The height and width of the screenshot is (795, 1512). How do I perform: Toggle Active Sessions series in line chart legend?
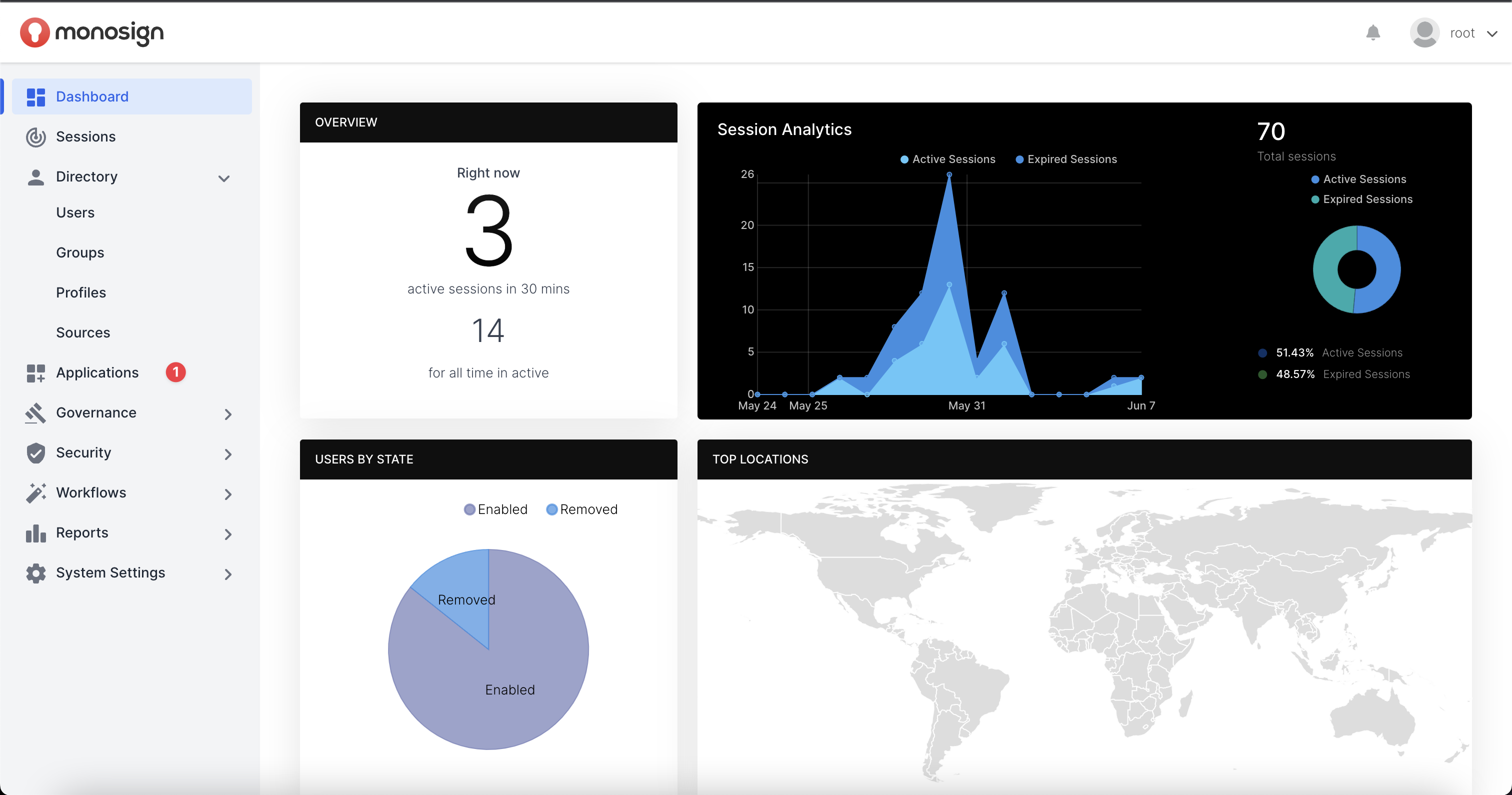(x=947, y=159)
